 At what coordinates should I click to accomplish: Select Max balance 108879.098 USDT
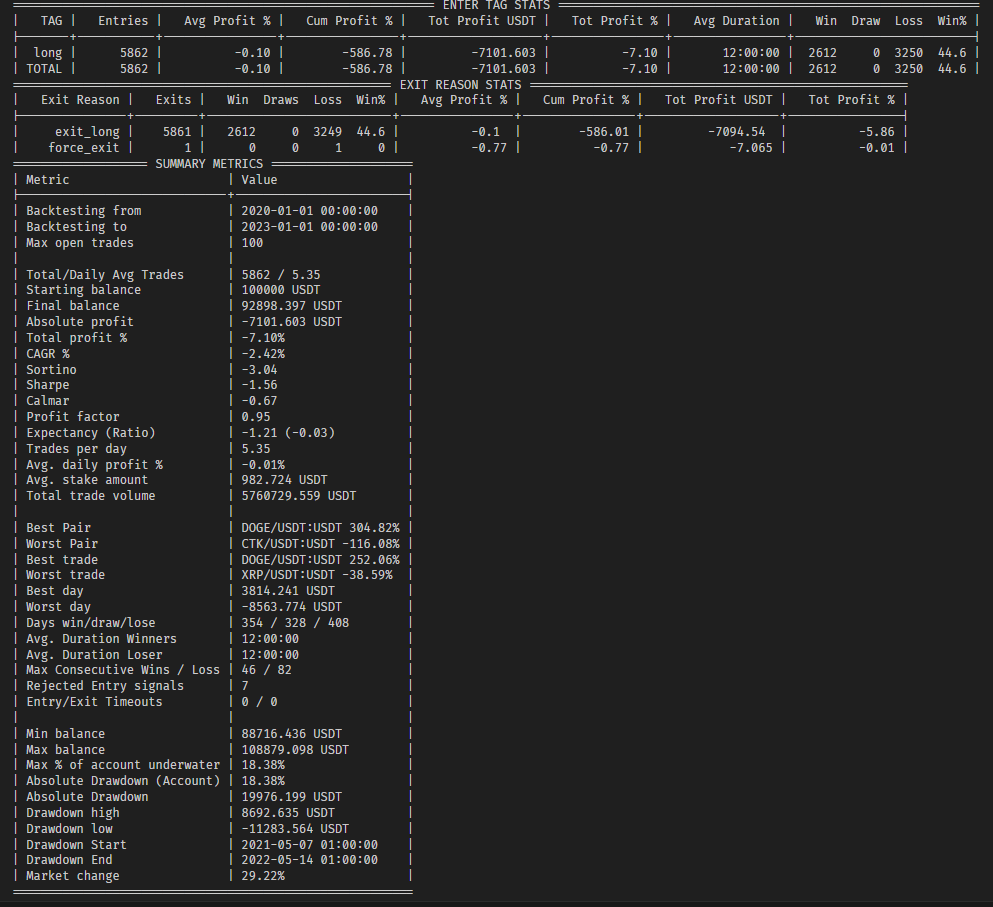coord(295,749)
